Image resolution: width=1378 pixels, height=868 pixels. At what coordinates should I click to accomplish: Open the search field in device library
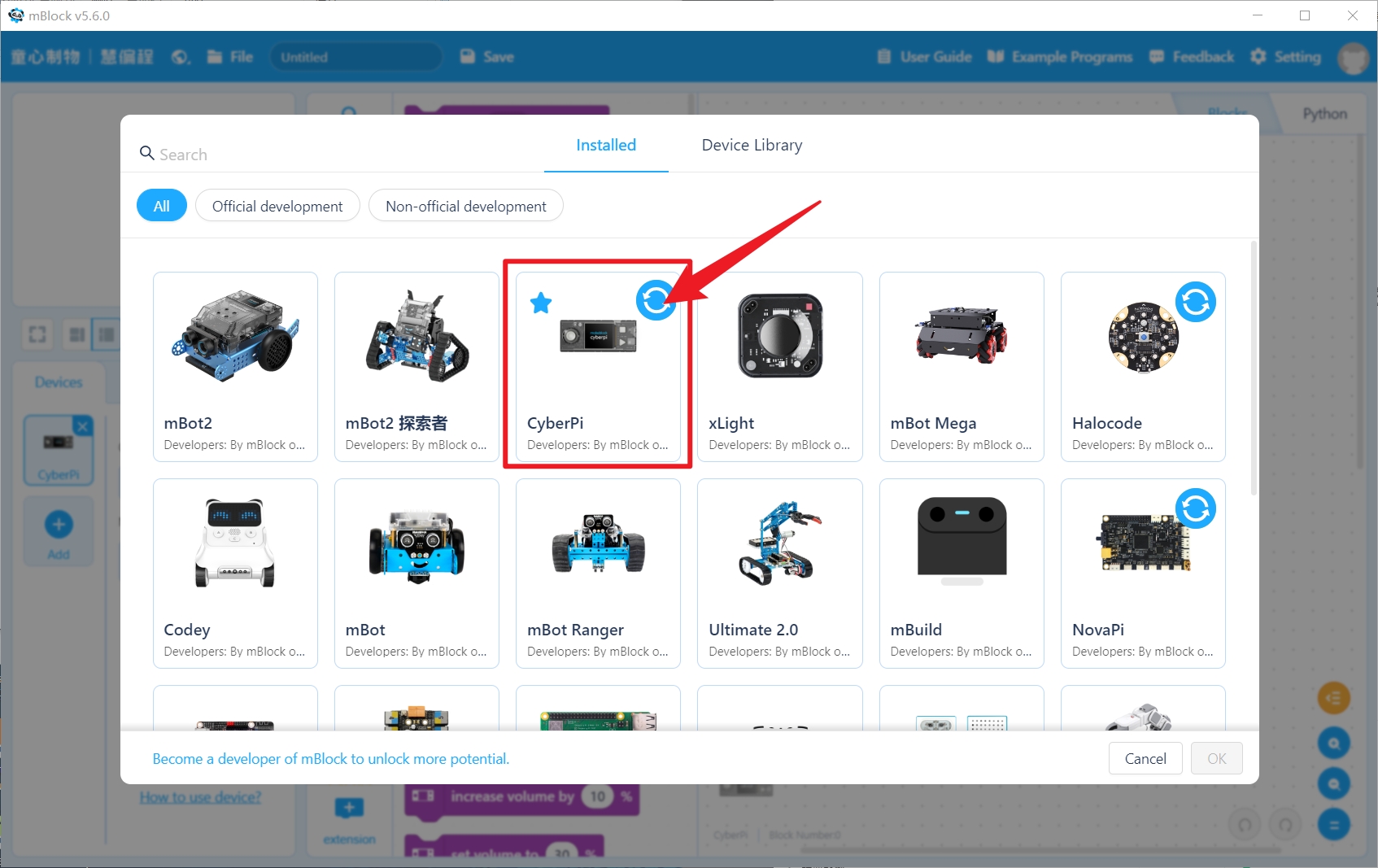pyautogui.click(x=183, y=154)
